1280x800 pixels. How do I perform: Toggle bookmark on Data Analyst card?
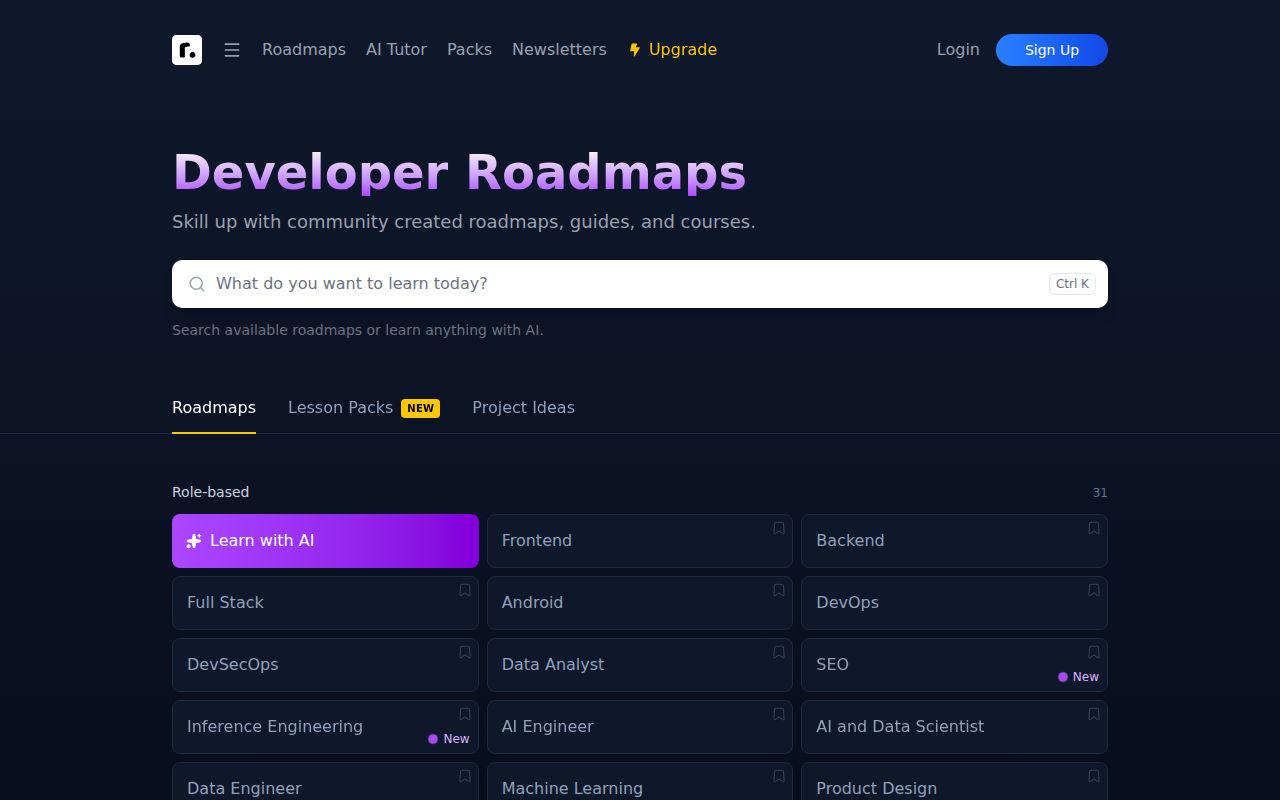point(779,652)
